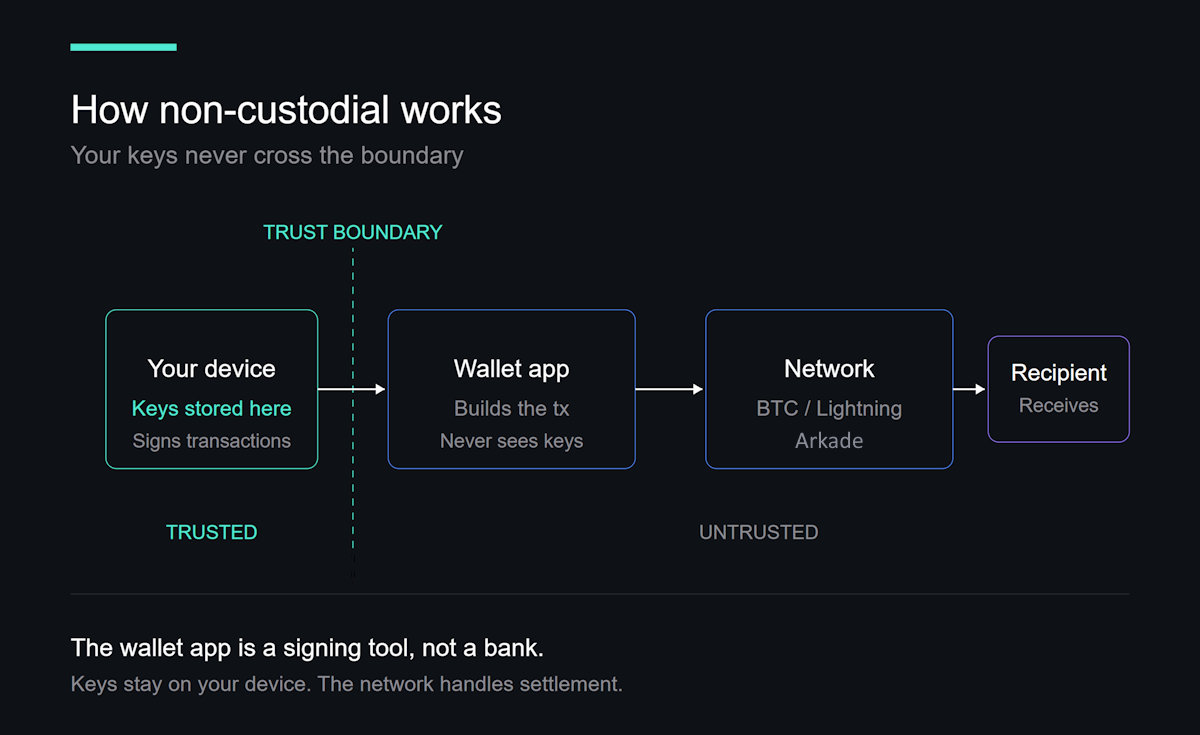Click the 'BTC / Lightning' text

(829, 408)
